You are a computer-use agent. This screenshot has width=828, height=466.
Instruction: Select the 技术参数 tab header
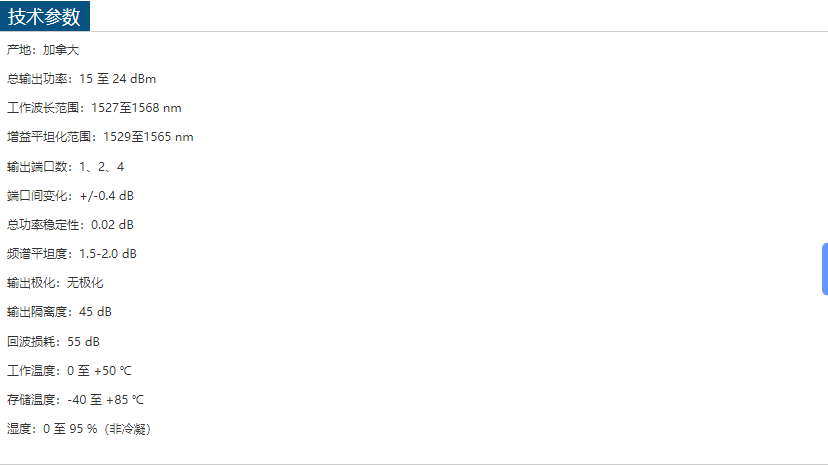click(x=45, y=16)
